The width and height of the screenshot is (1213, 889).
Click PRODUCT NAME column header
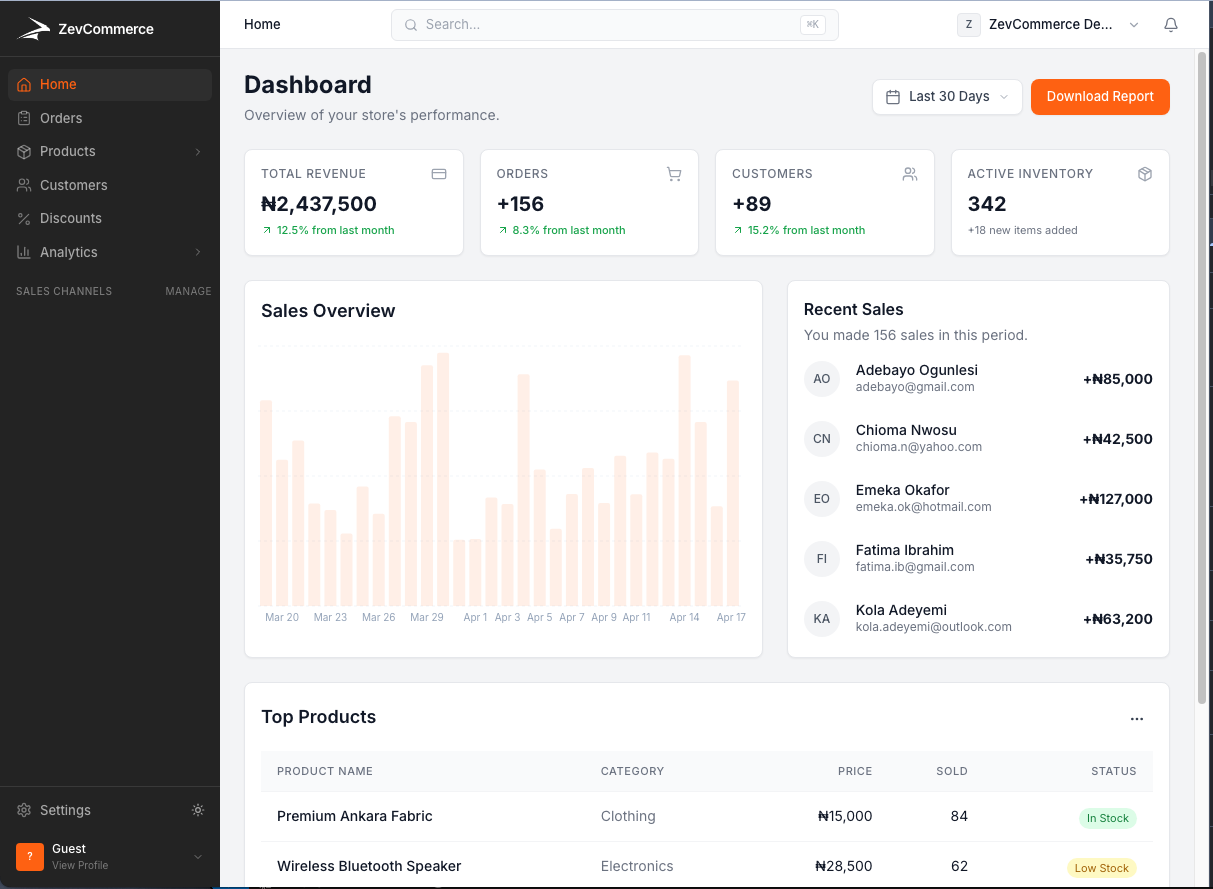tap(325, 772)
